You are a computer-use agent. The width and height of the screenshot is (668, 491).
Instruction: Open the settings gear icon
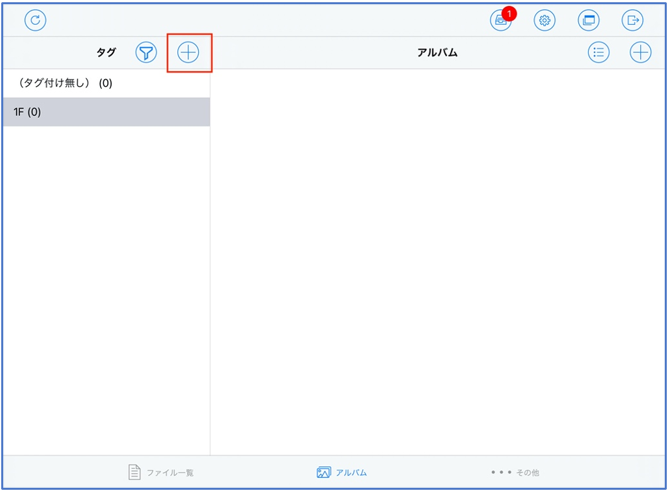(544, 20)
